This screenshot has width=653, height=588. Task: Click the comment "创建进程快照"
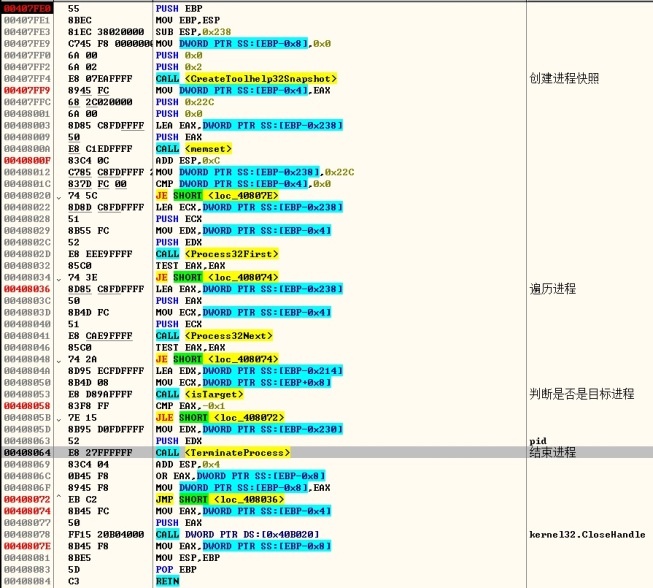click(567, 78)
